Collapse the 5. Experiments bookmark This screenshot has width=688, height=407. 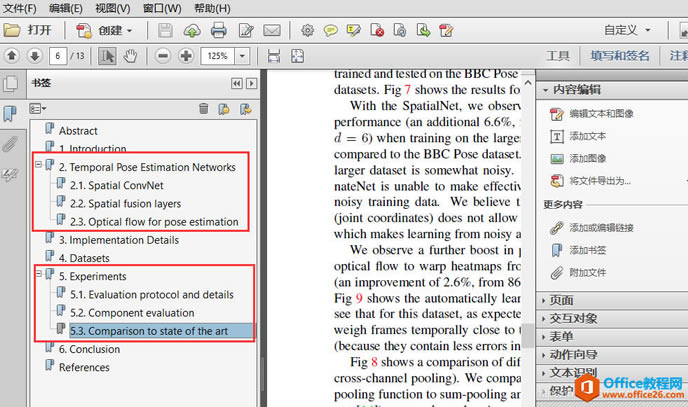(39, 274)
